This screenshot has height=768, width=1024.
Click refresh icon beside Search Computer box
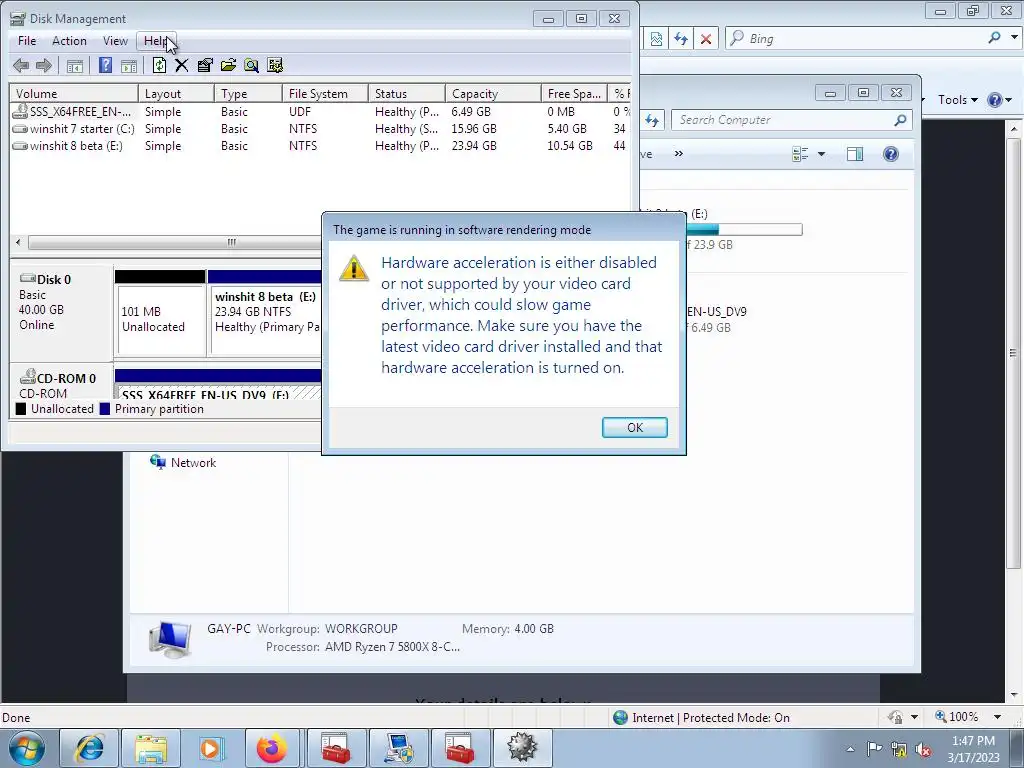[x=652, y=120]
